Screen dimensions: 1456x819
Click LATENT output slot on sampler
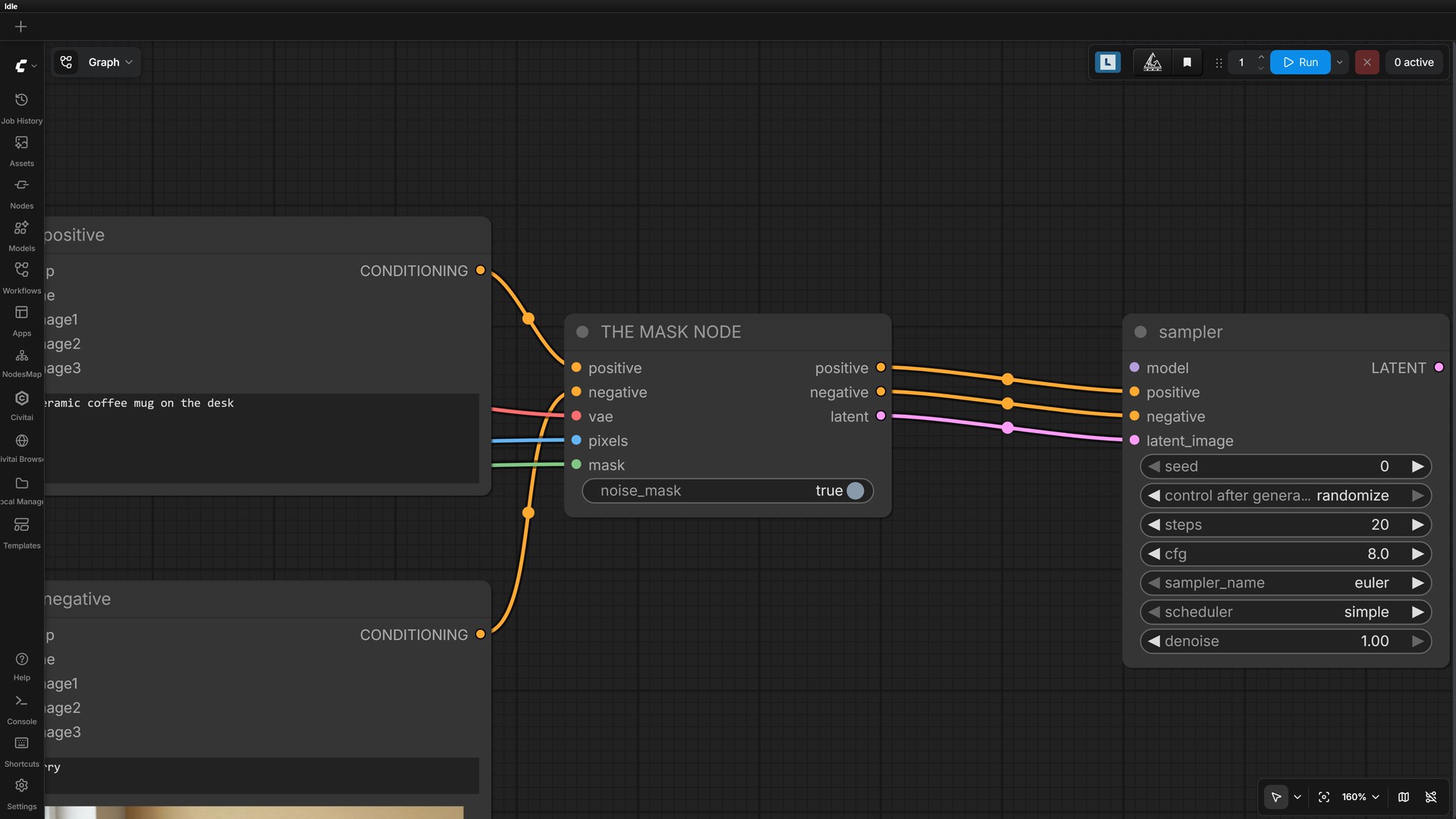1439,368
